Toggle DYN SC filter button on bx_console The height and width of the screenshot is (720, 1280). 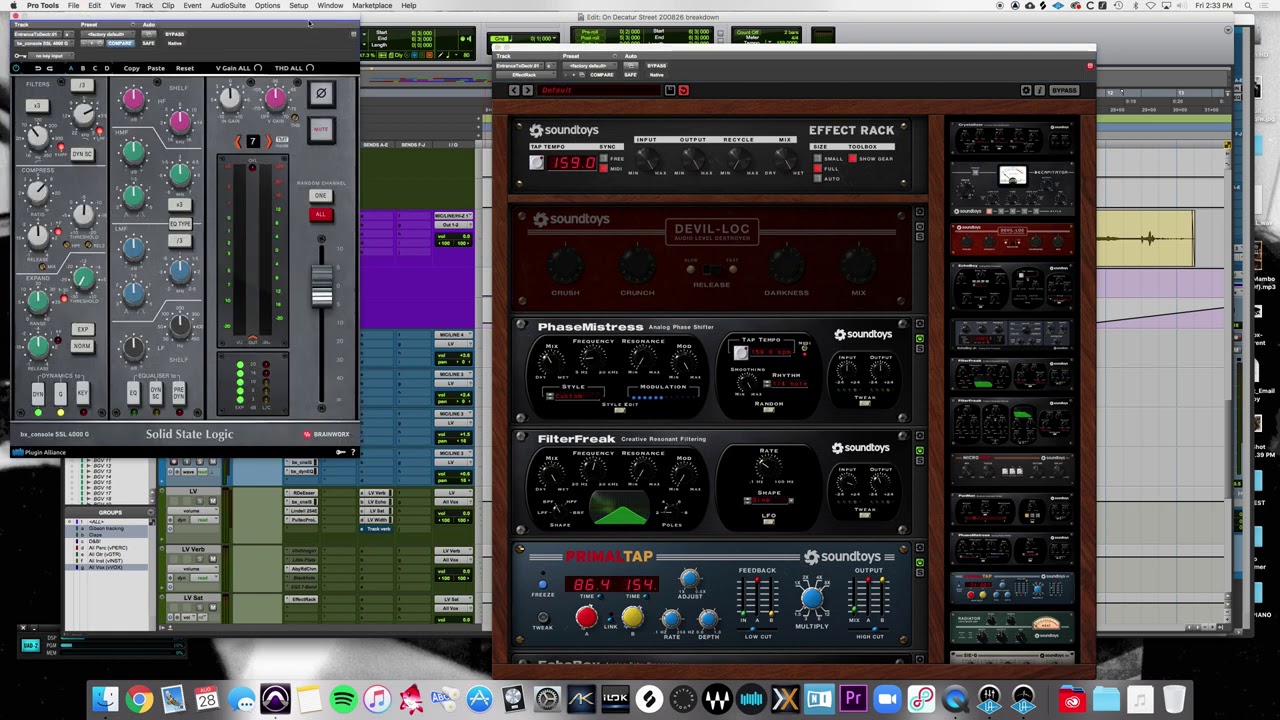82,154
